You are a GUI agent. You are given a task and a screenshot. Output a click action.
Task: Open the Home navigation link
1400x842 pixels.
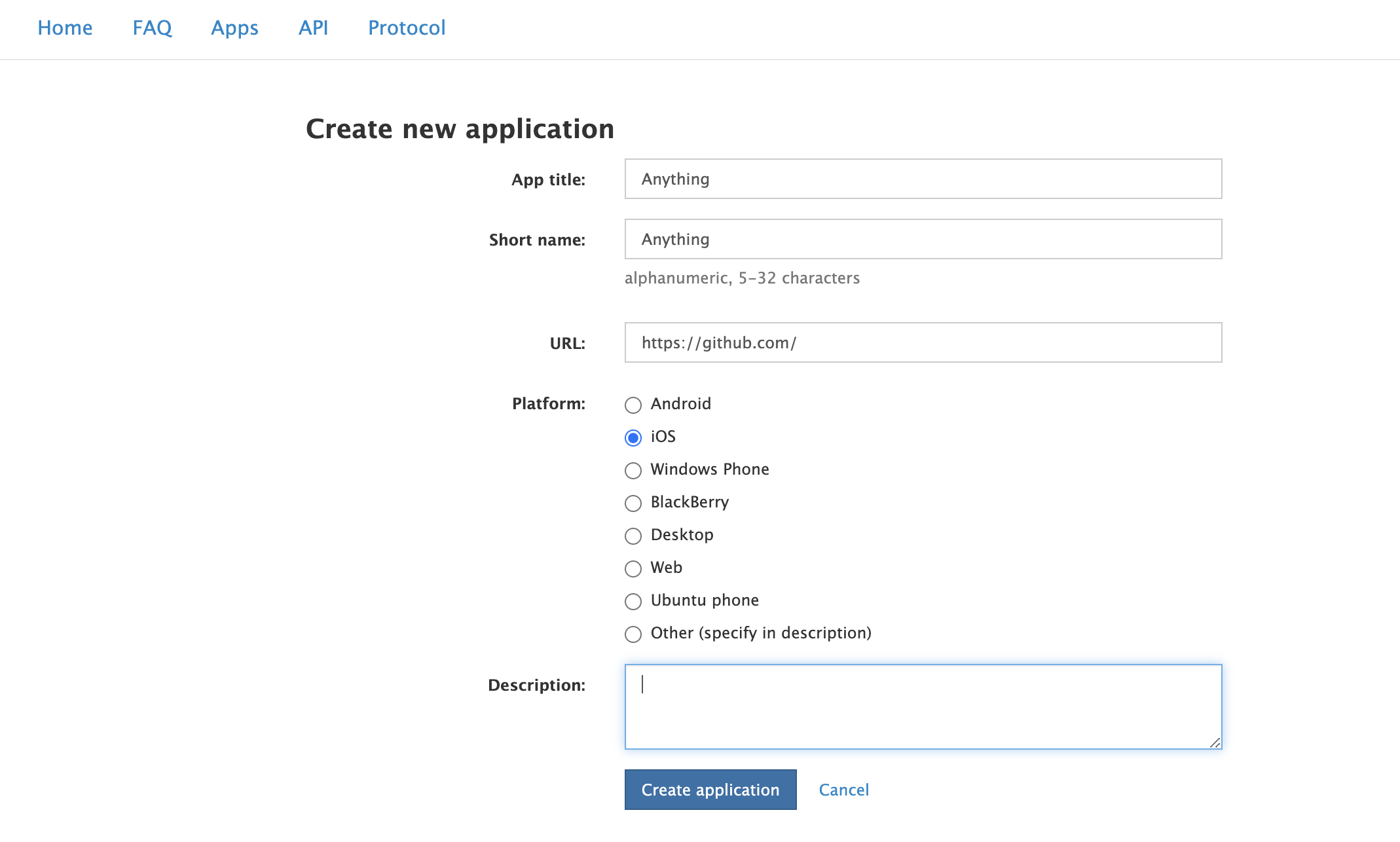click(x=65, y=28)
